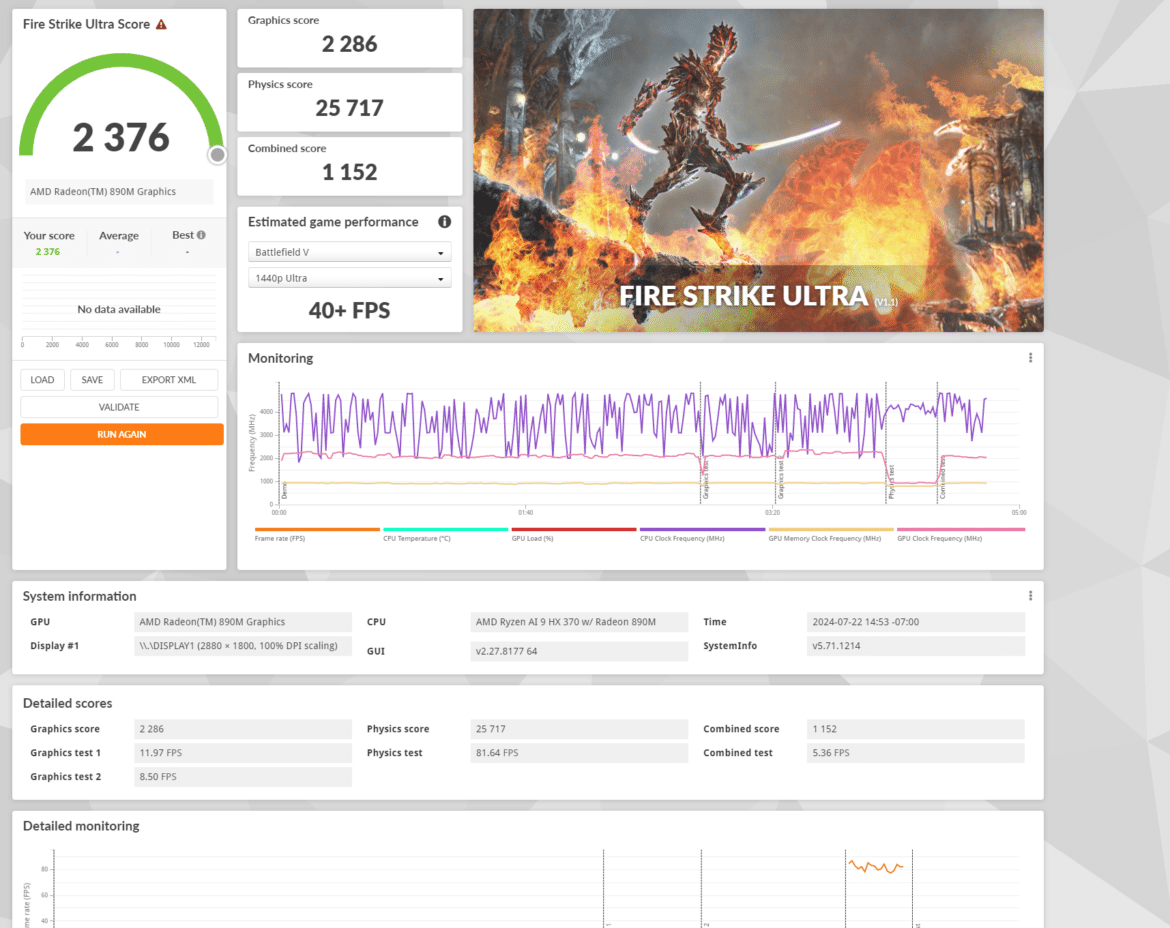Click the Fire Strike Ultra hero image
1170x928 pixels.
758,170
